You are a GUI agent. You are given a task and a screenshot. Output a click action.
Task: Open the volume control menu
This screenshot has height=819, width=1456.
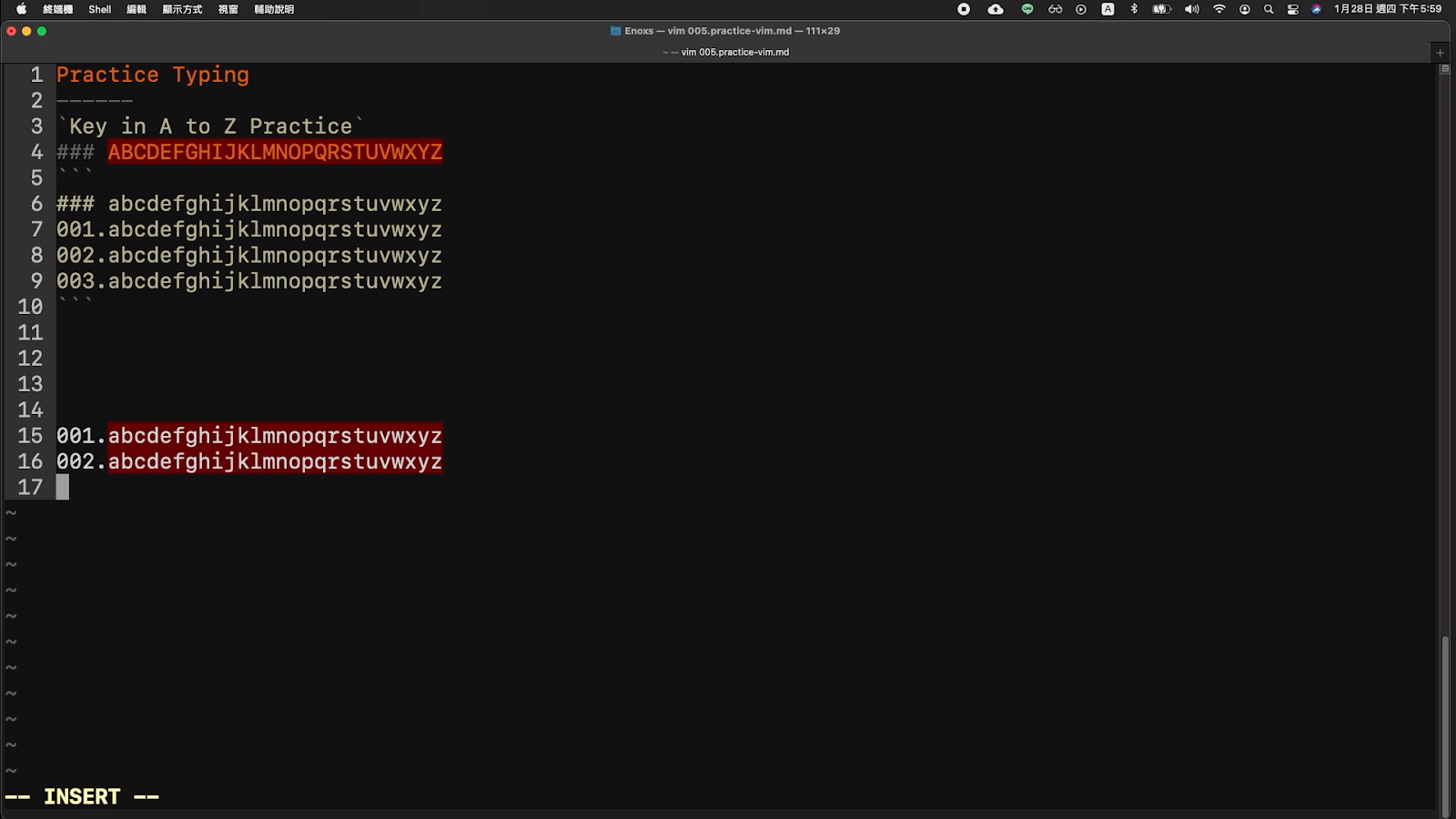tap(1191, 9)
